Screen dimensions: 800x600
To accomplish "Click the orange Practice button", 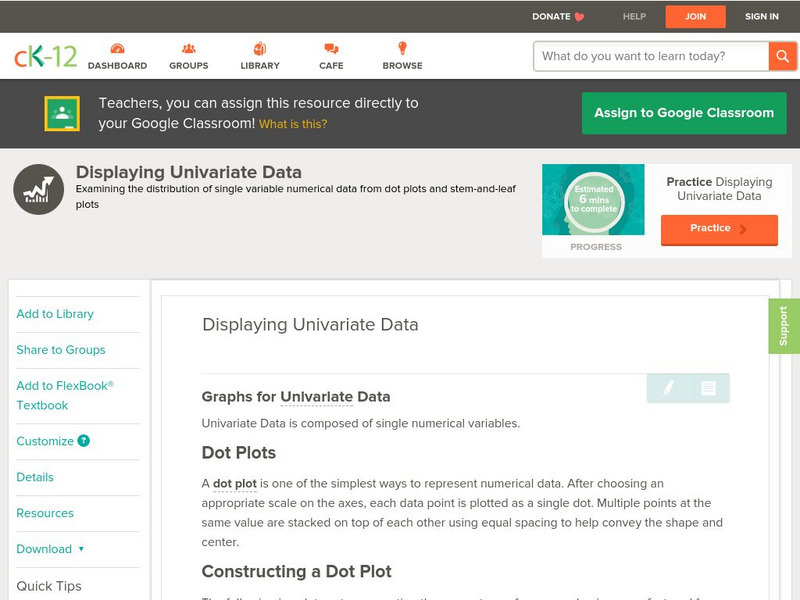I will pyautogui.click(x=719, y=229).
